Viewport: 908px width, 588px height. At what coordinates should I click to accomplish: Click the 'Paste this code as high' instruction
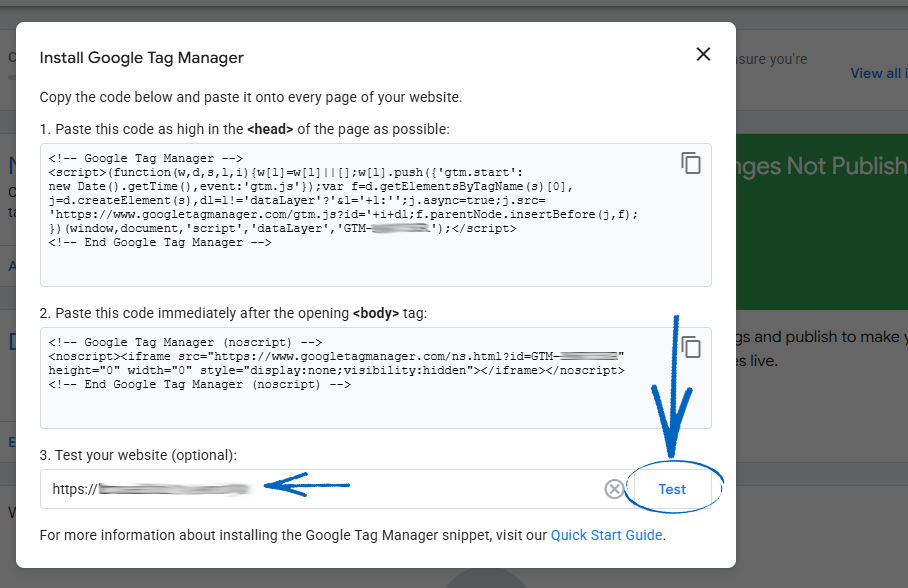244,129
